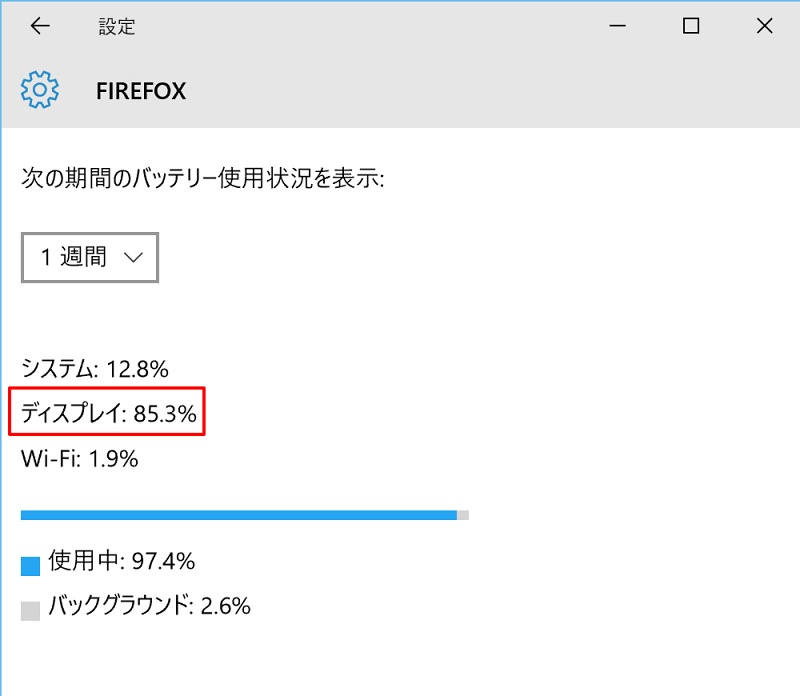Click the blue battery usage bar

239,515
